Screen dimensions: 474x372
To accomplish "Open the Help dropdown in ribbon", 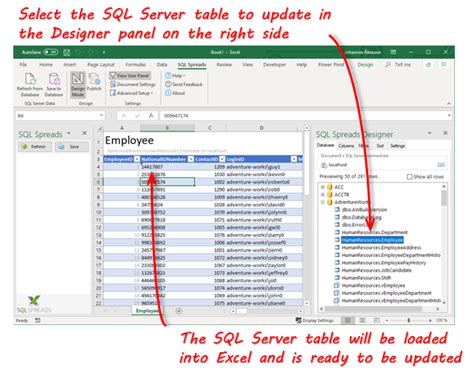I will click(175, 76).
